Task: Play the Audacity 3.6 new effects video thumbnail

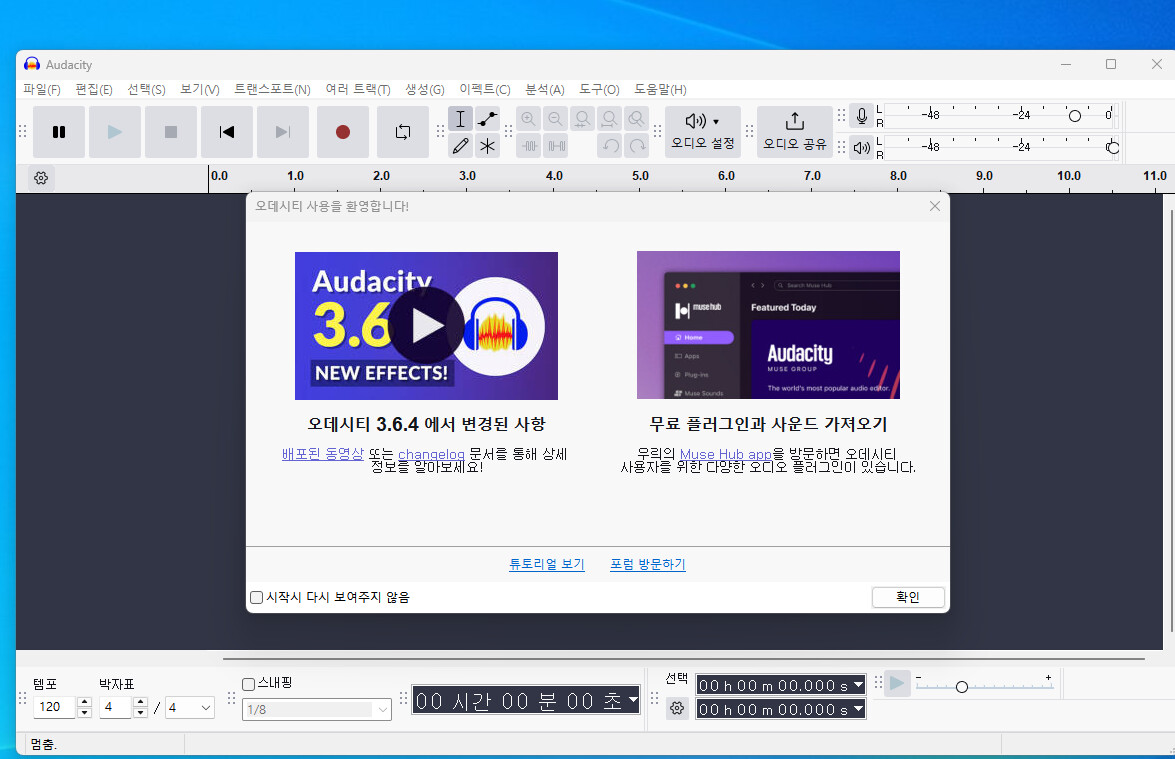Action: click(426, 325)
